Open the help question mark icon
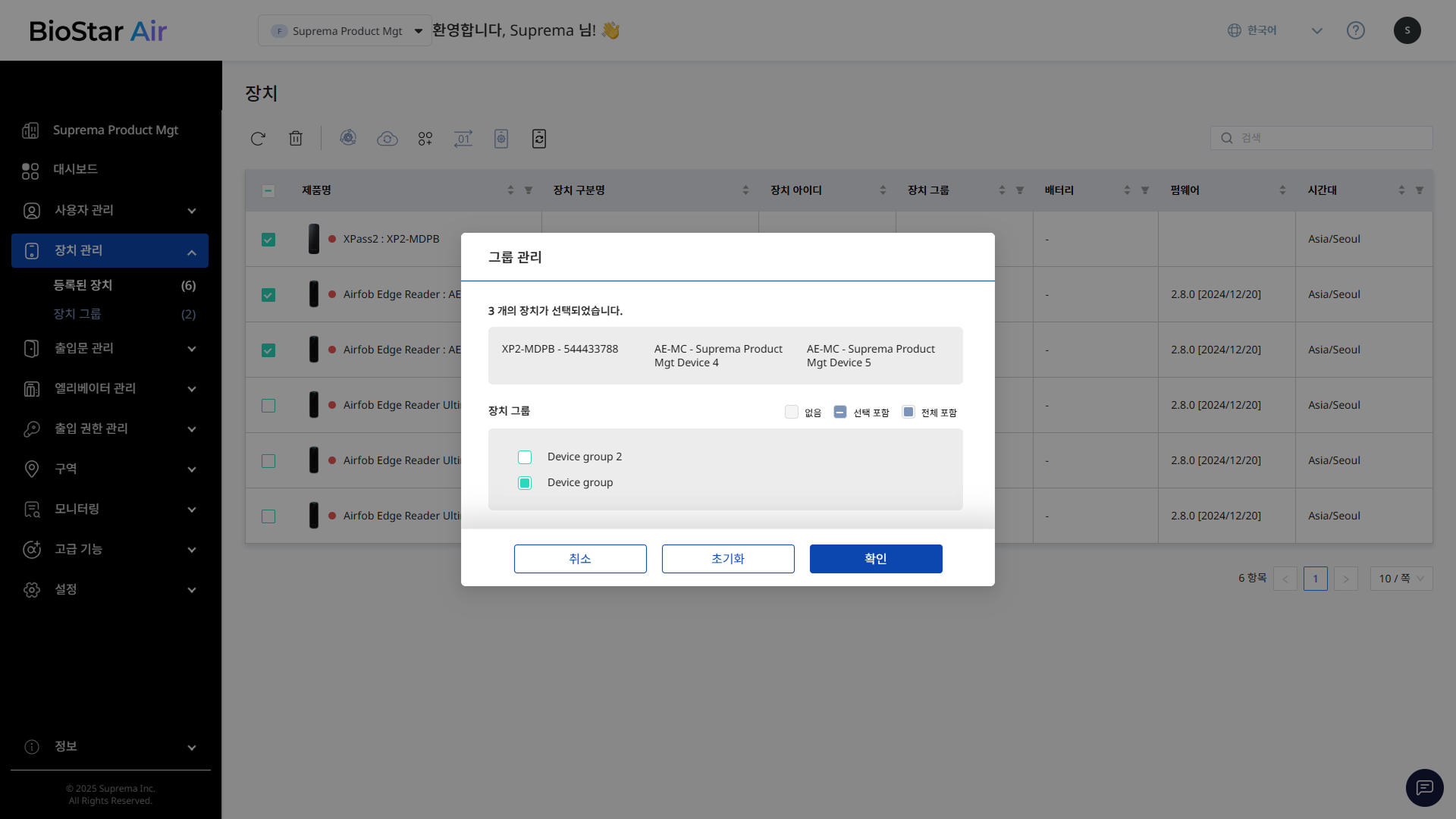The width and height of the screenshot is (1456, 819). tap(1356, 30)
